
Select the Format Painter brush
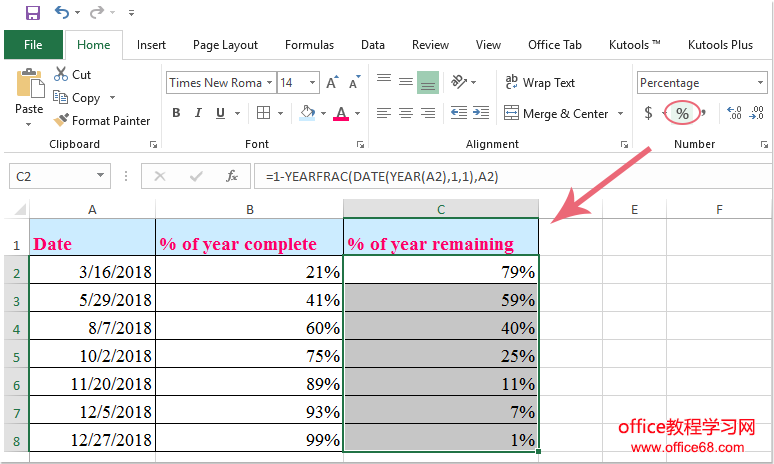(62, 121)
